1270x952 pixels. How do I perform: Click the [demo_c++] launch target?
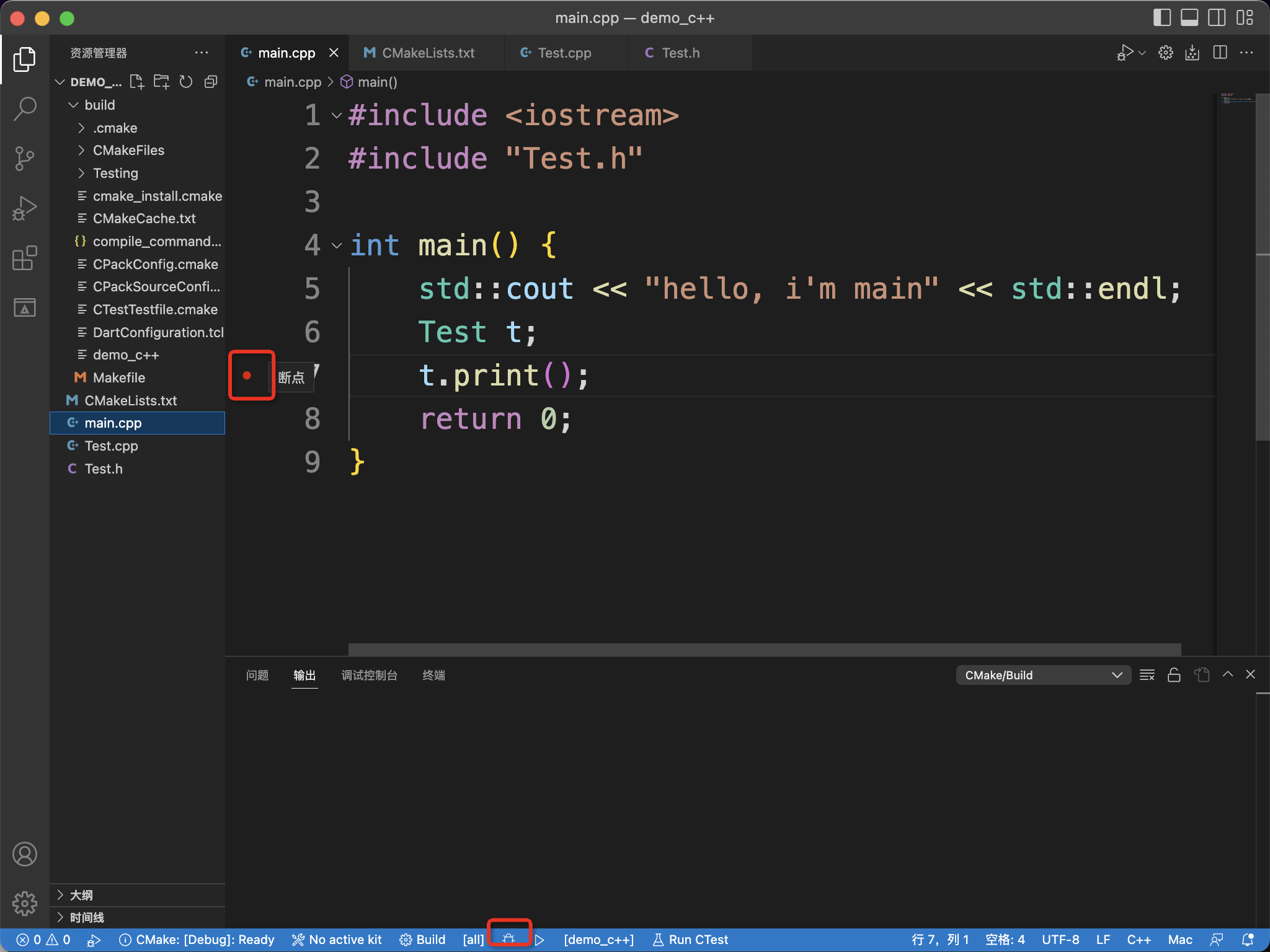tap(599, 940)
